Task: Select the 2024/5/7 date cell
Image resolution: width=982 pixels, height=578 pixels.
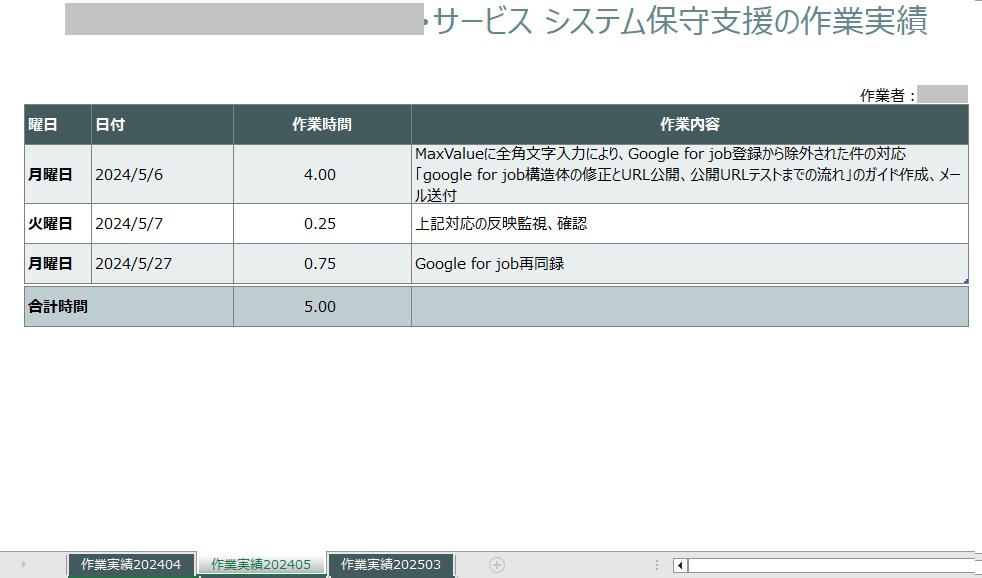Action: coord(162,224)
